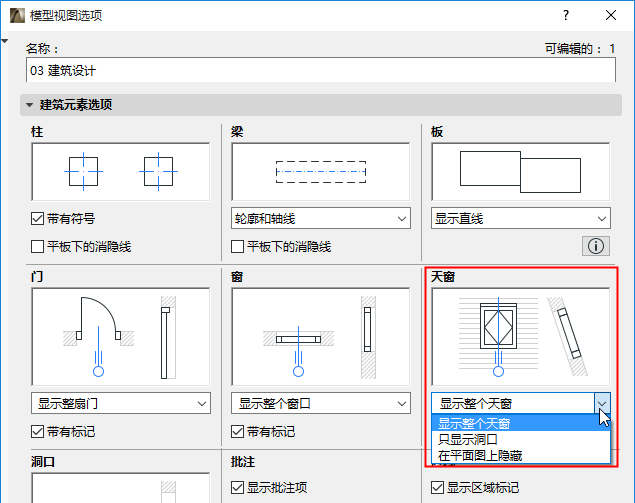Open the 显示整个窗口 window dropdown

321,403
